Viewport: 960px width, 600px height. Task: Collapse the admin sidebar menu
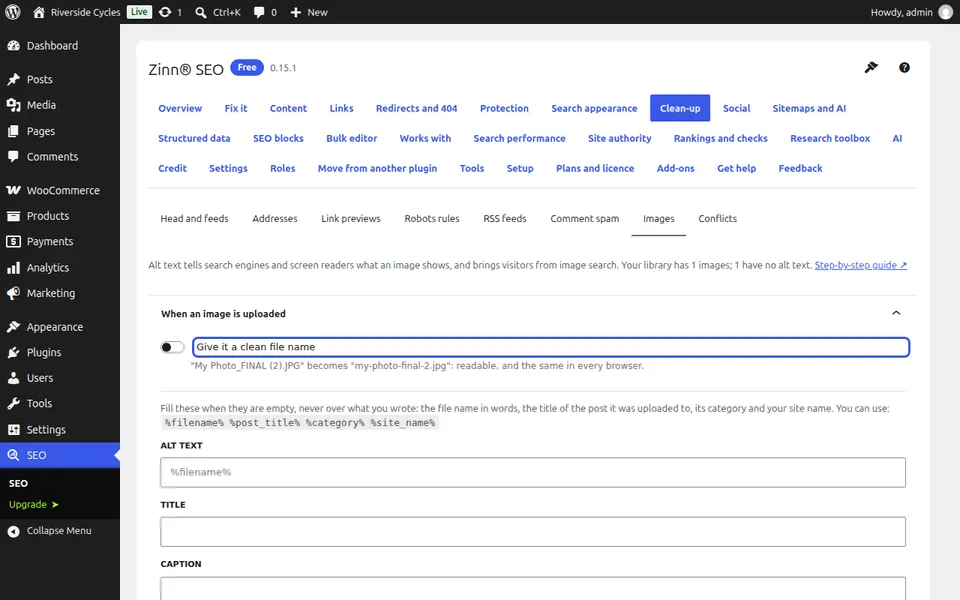[60, 531]
